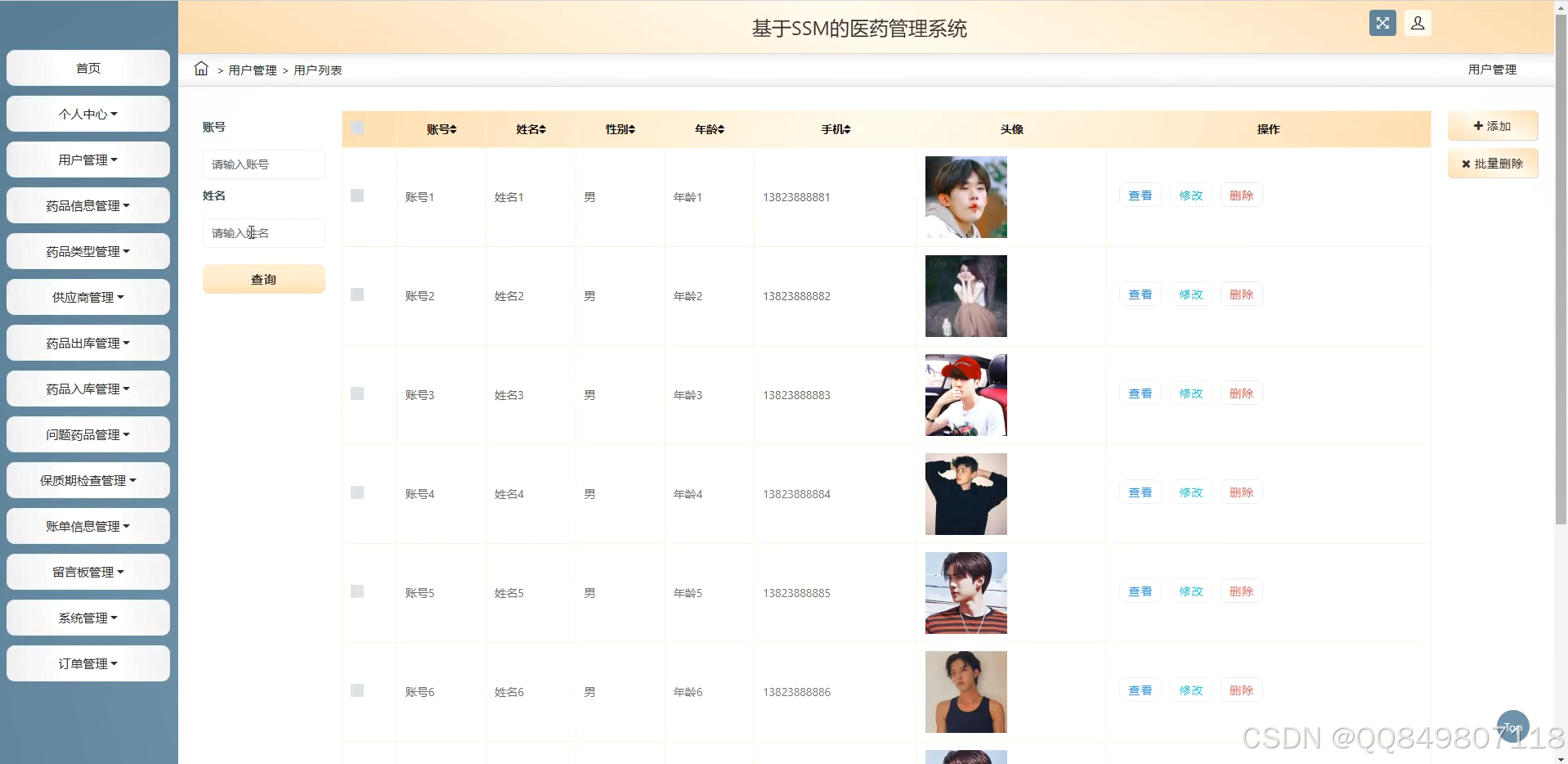Expand the 供应商管理 sidebar menu

[88, 297]
